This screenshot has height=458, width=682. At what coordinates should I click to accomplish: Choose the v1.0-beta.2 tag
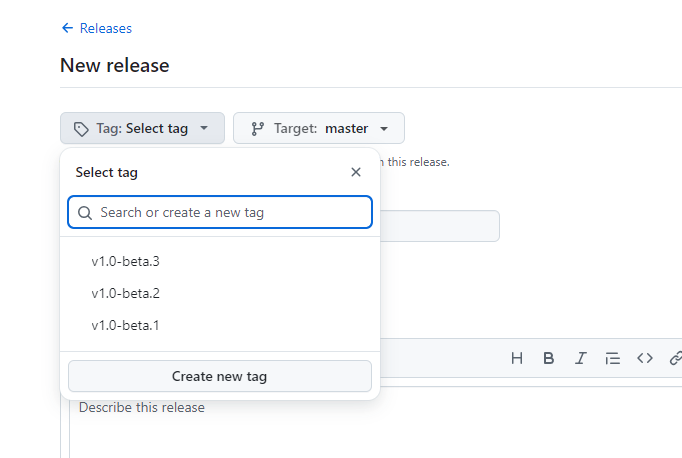[x=126, y=293]
